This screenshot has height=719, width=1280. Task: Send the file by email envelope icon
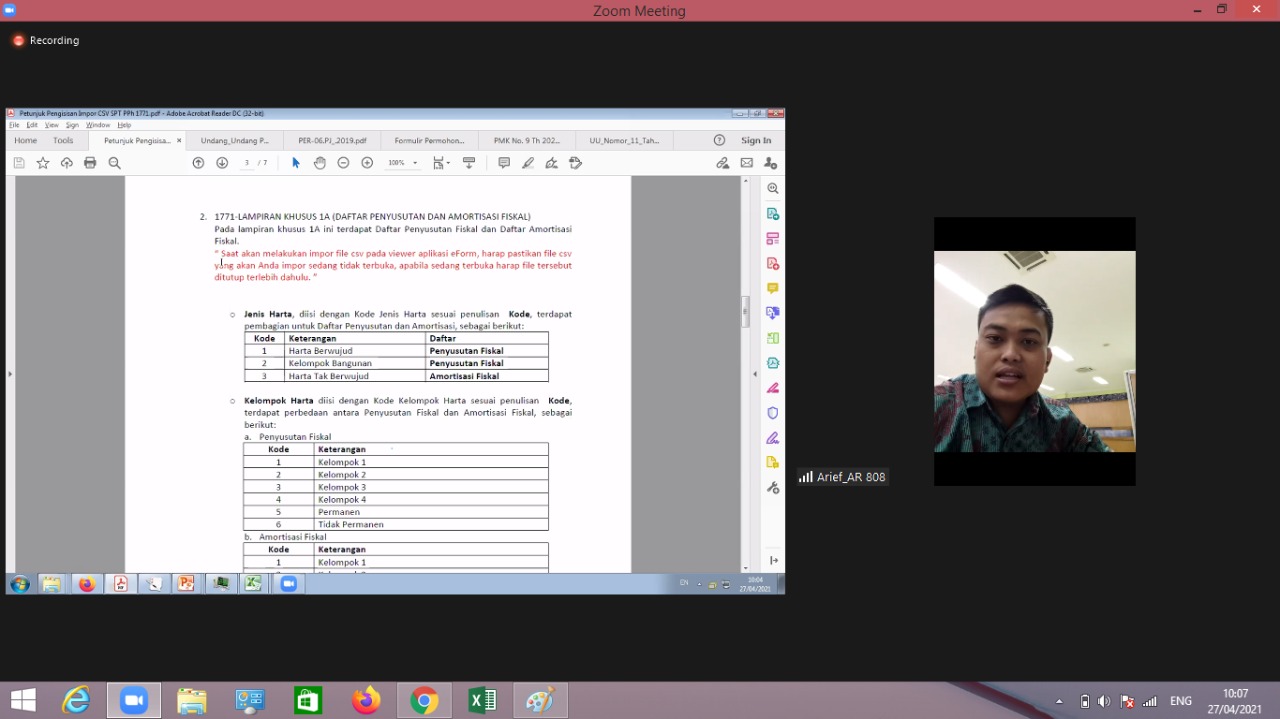(746, 163)
